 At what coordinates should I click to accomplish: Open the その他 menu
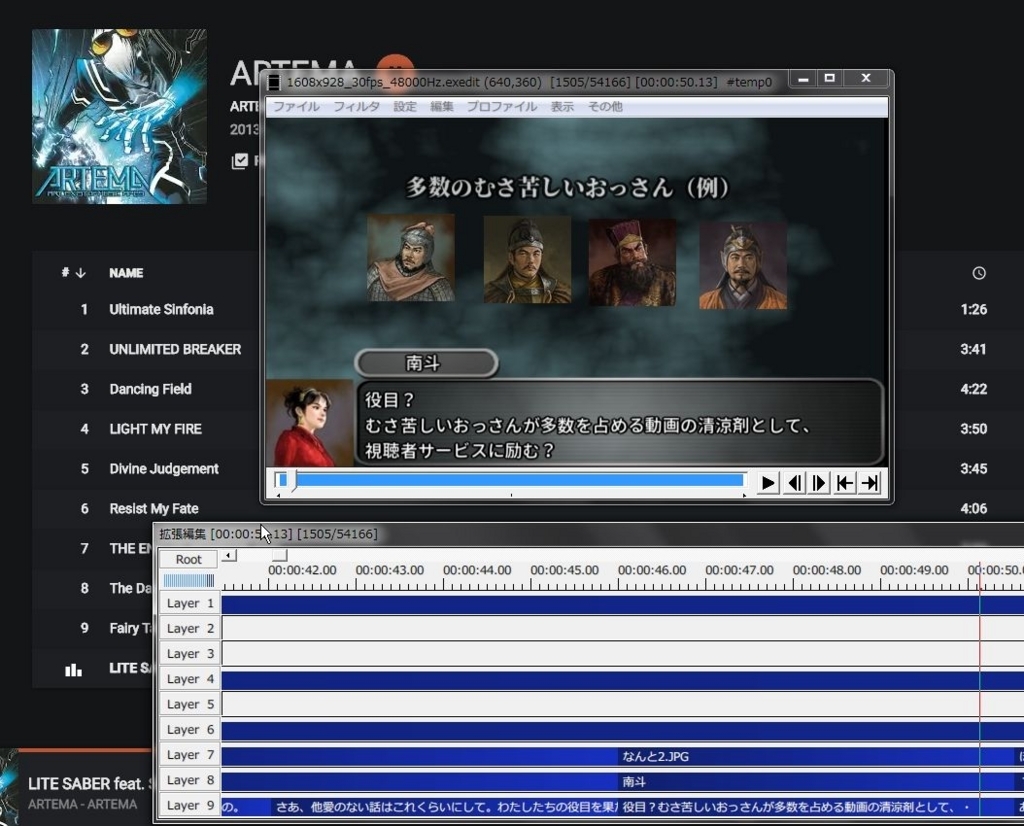(605, 106)
